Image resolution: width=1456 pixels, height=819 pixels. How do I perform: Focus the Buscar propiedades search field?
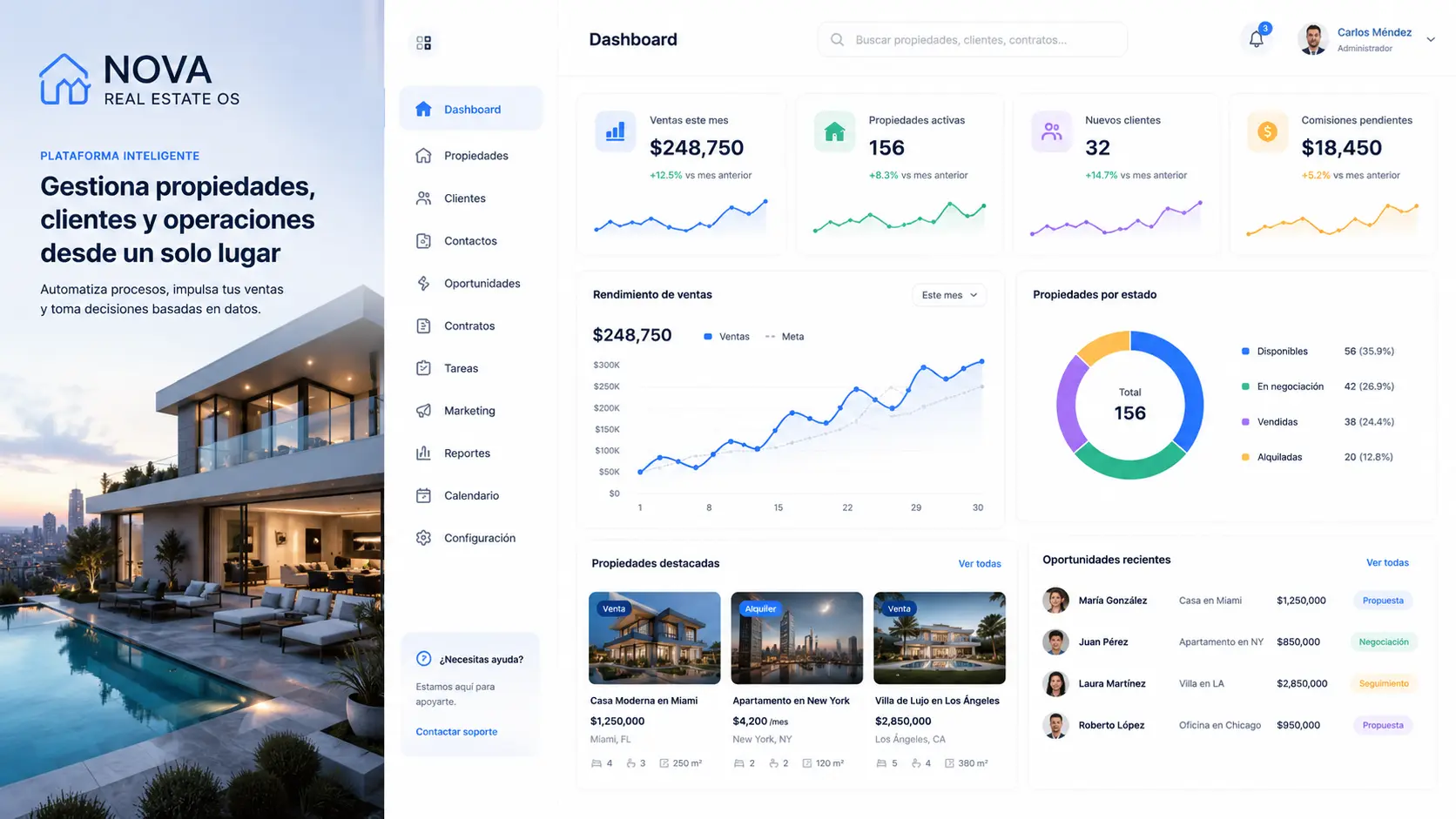(973, 39)
